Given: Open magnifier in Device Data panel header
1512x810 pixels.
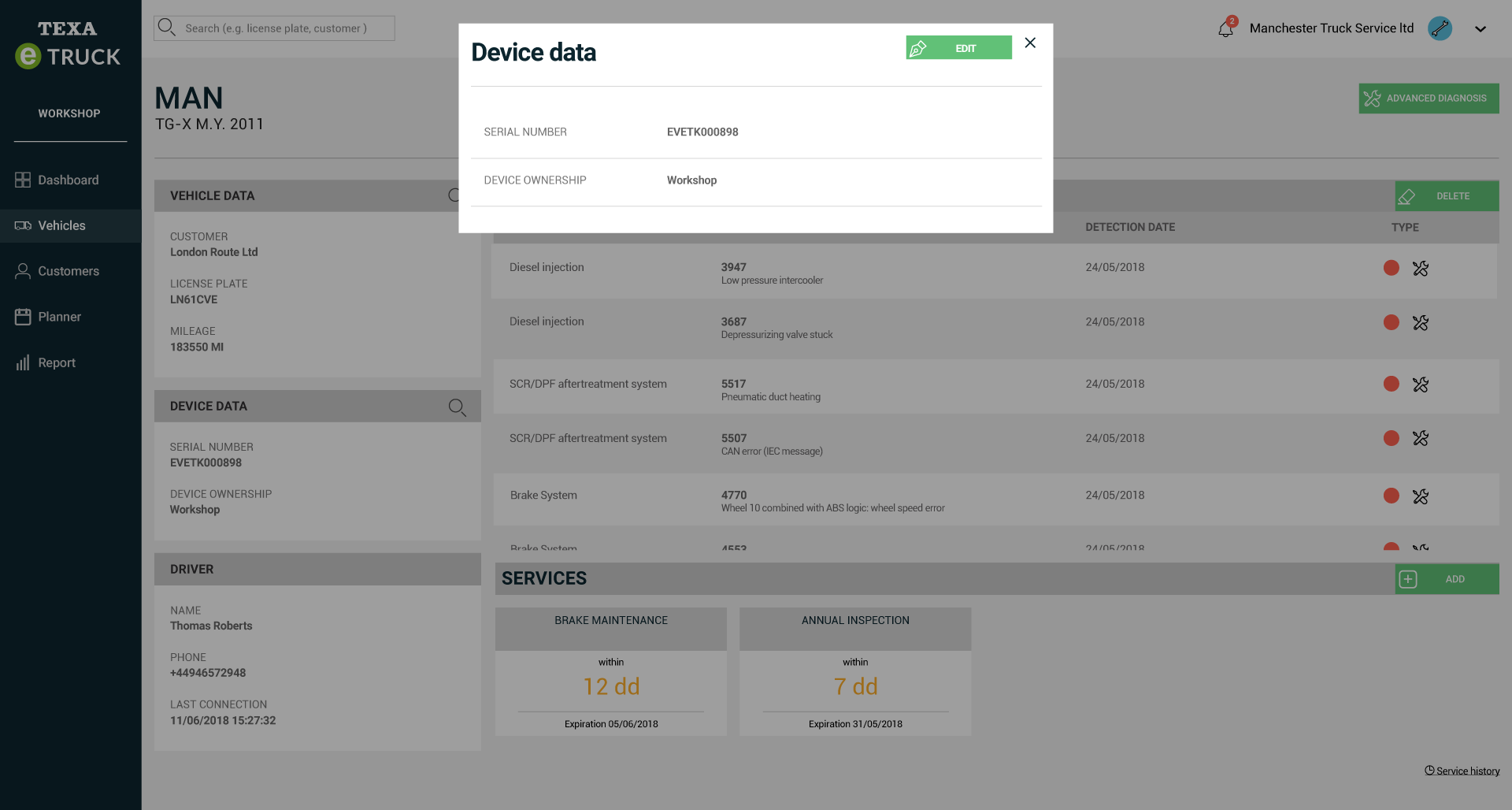Looking at the screenshot, I should pos(457,407).
